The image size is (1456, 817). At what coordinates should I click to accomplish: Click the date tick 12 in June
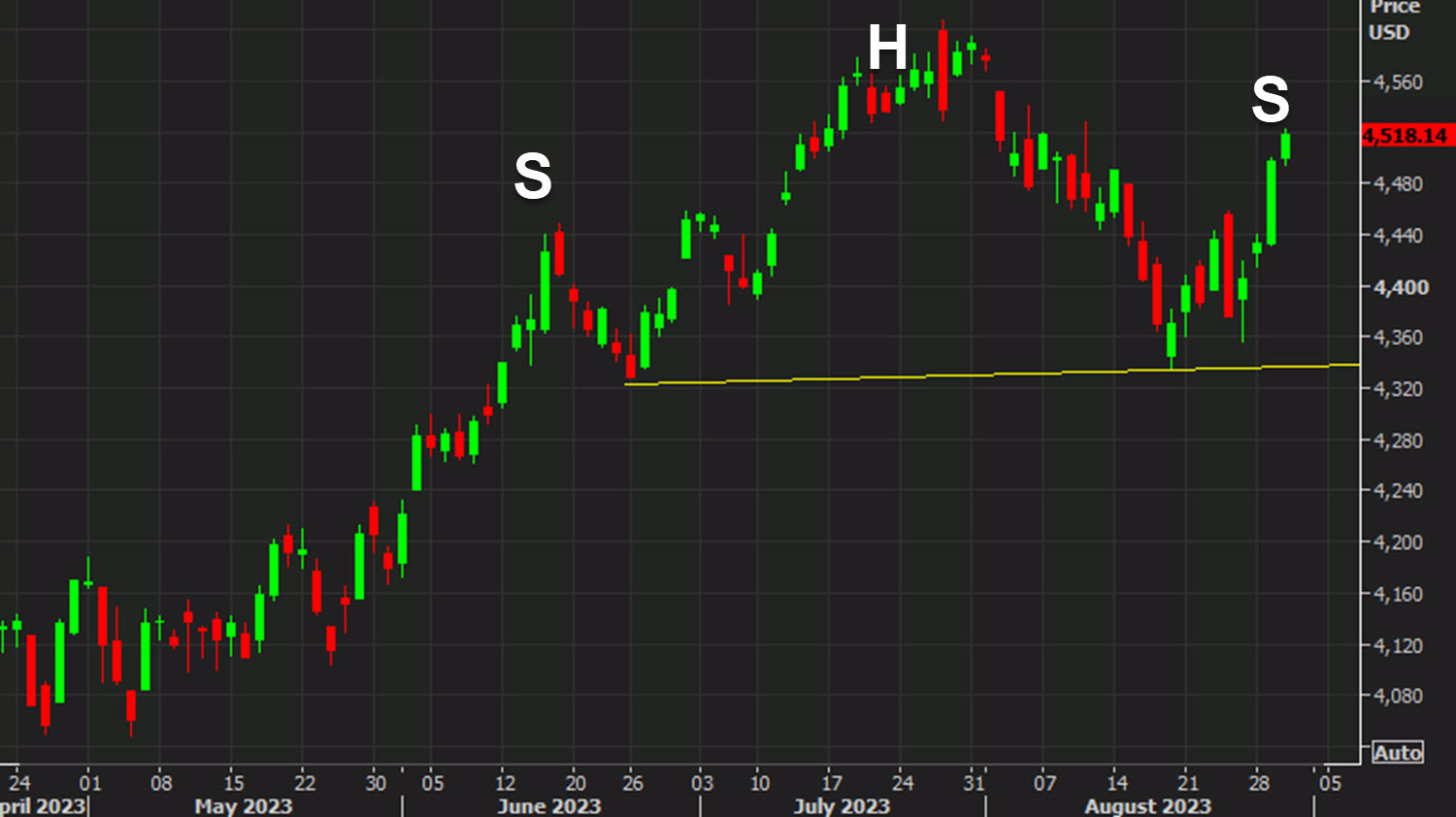click(x=505, y=782)
